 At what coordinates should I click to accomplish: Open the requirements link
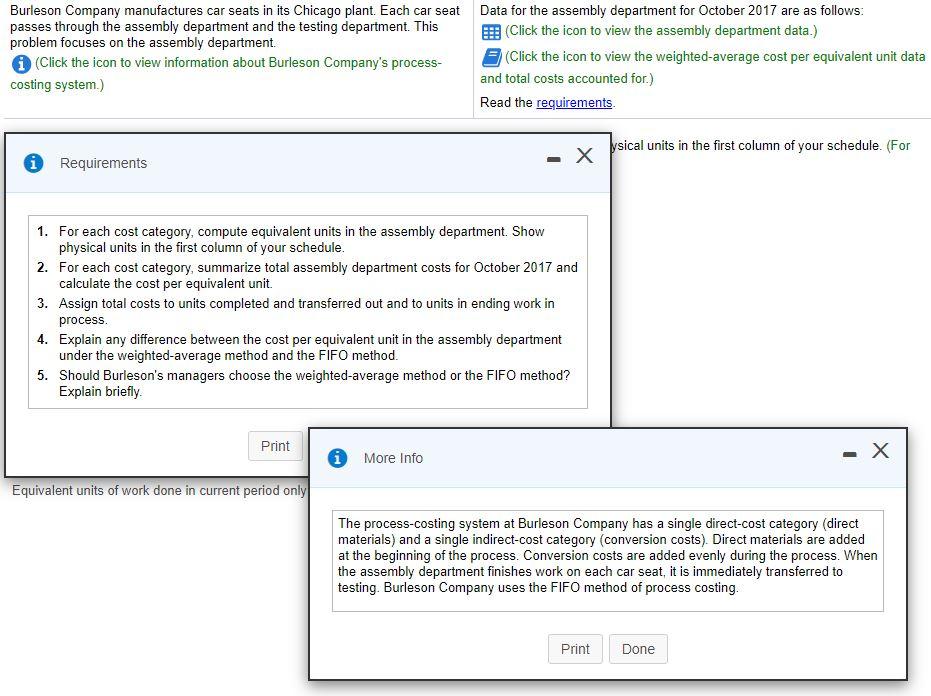pyautogui.click(x=574, y=103)
